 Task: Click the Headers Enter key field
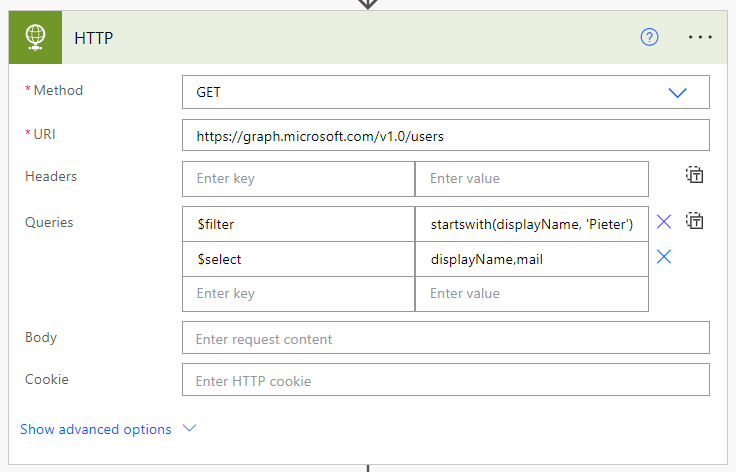pyautogui.click(x=299, y=179)
